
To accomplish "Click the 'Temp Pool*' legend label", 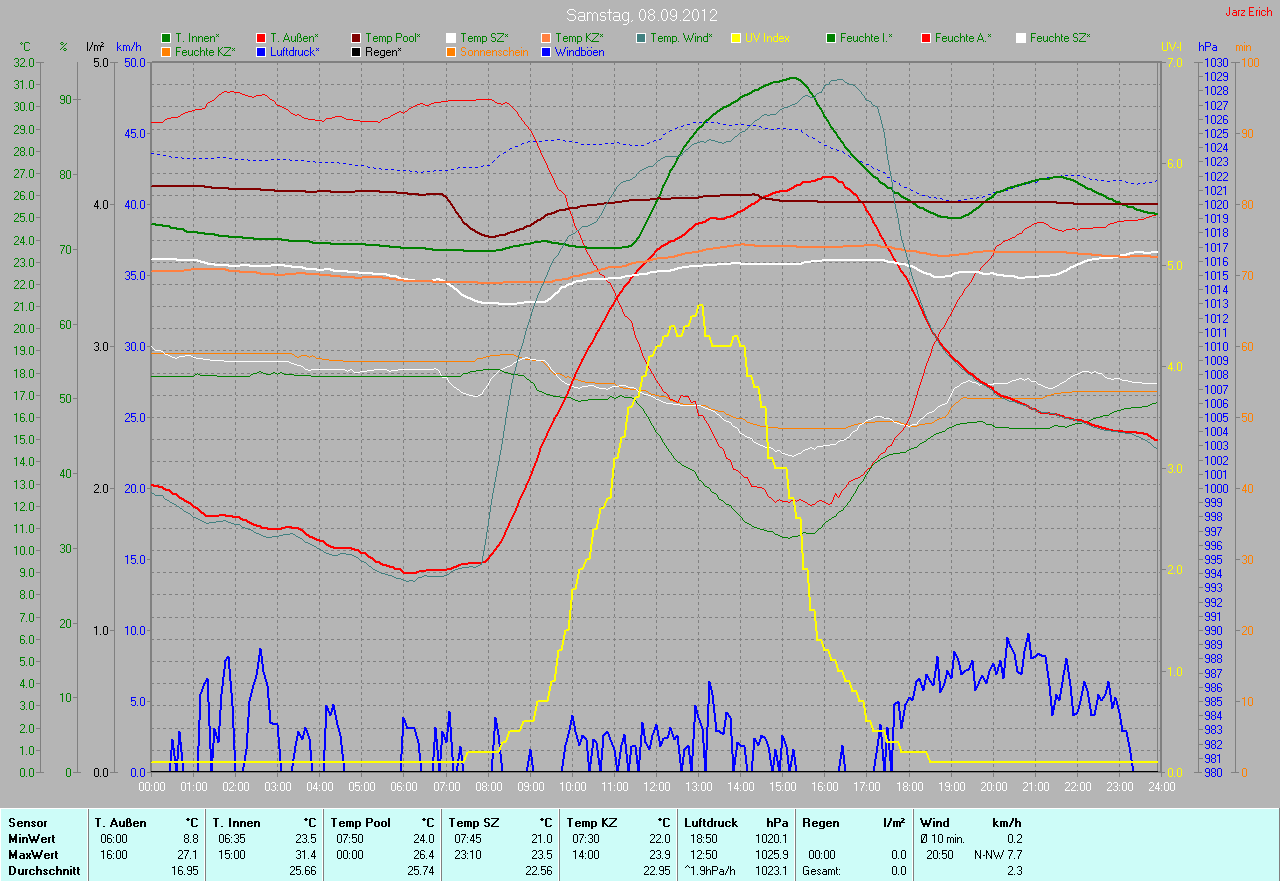I will click(393, 38).
